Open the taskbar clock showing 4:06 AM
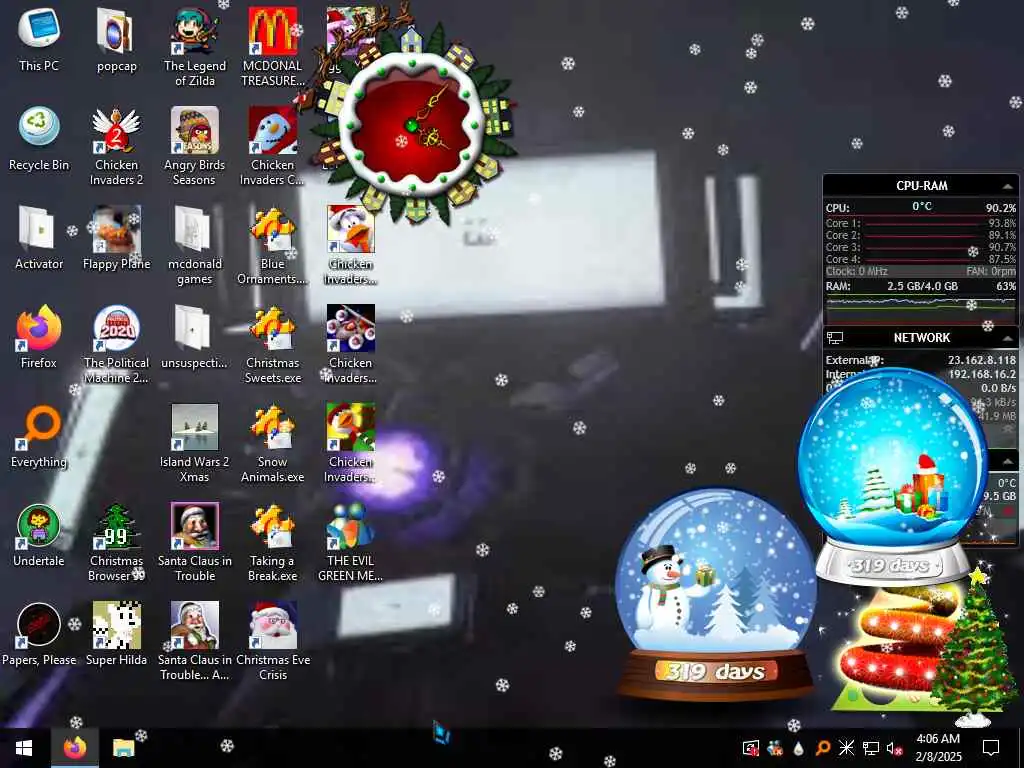Screen dimensions: 1024x768 pyautogui.click(x=938, y=748)
